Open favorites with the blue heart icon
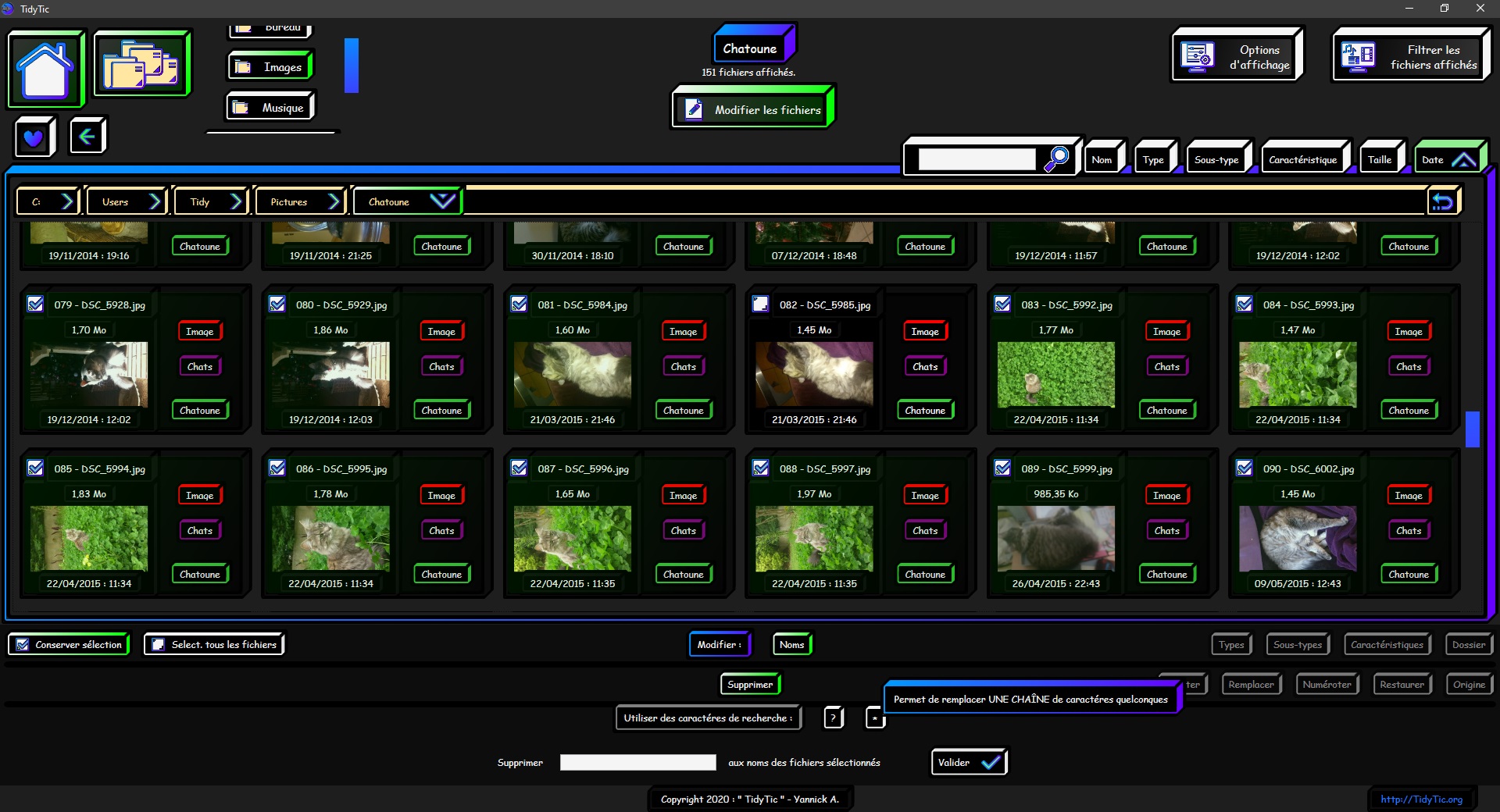Viewport: 1500px width, 812px height. [34, 137]
